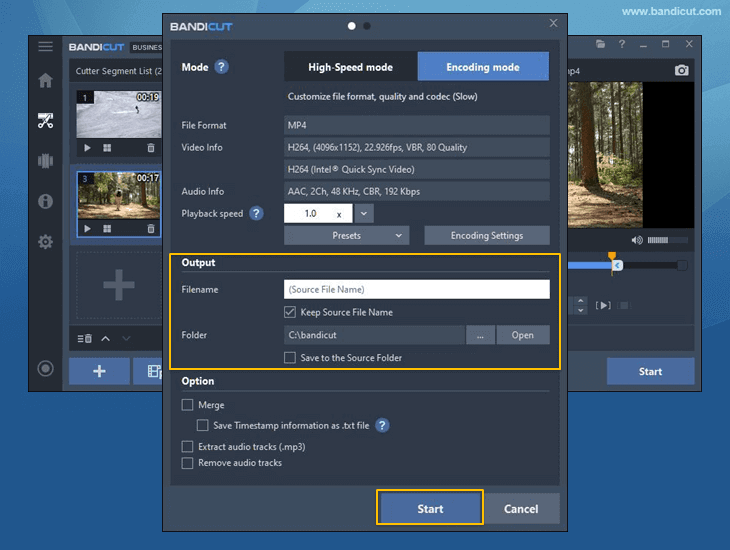The image size is (730, 550).
Task: Enable Save to the Source Folder
Action: pyautogui.click(x=290, y=358)
